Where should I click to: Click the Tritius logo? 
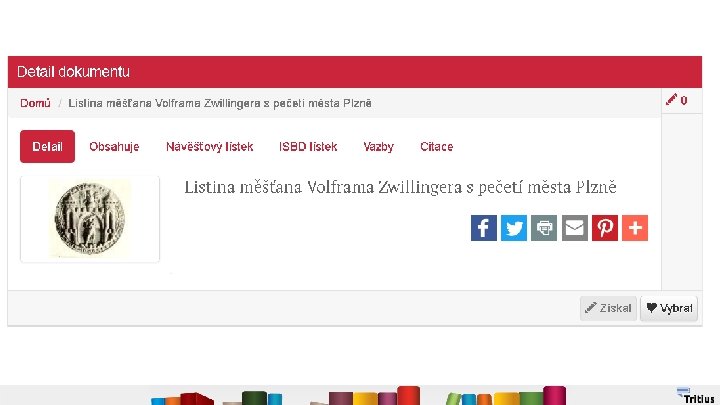(695, 396)
